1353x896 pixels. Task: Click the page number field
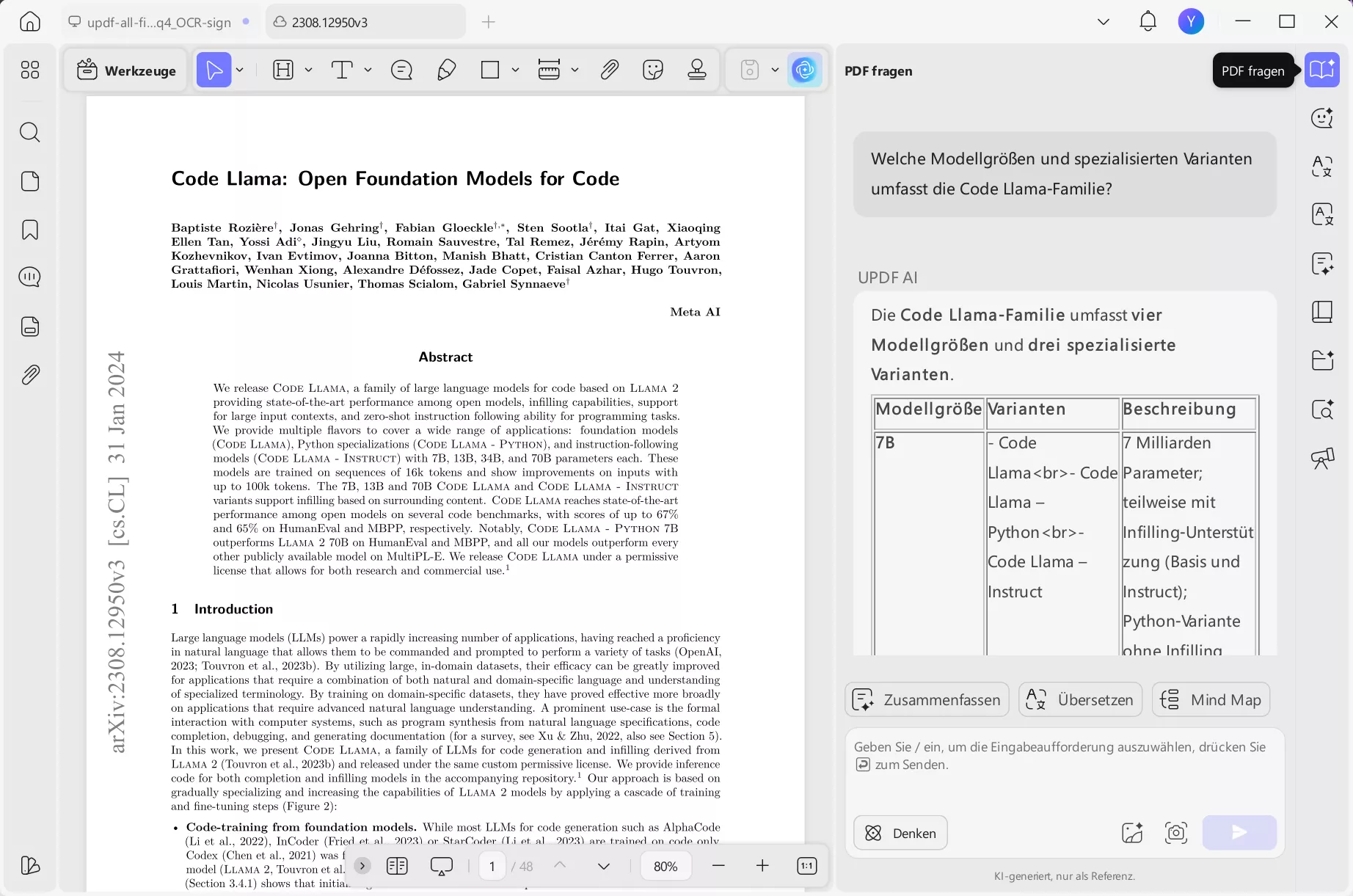point(492,866)
